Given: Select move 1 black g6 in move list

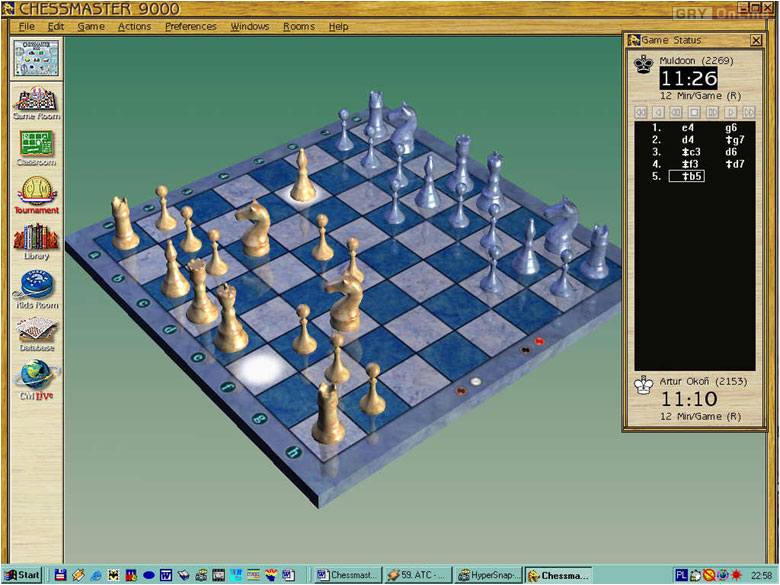Looking at the screenshot, I should tap(731, 128).
